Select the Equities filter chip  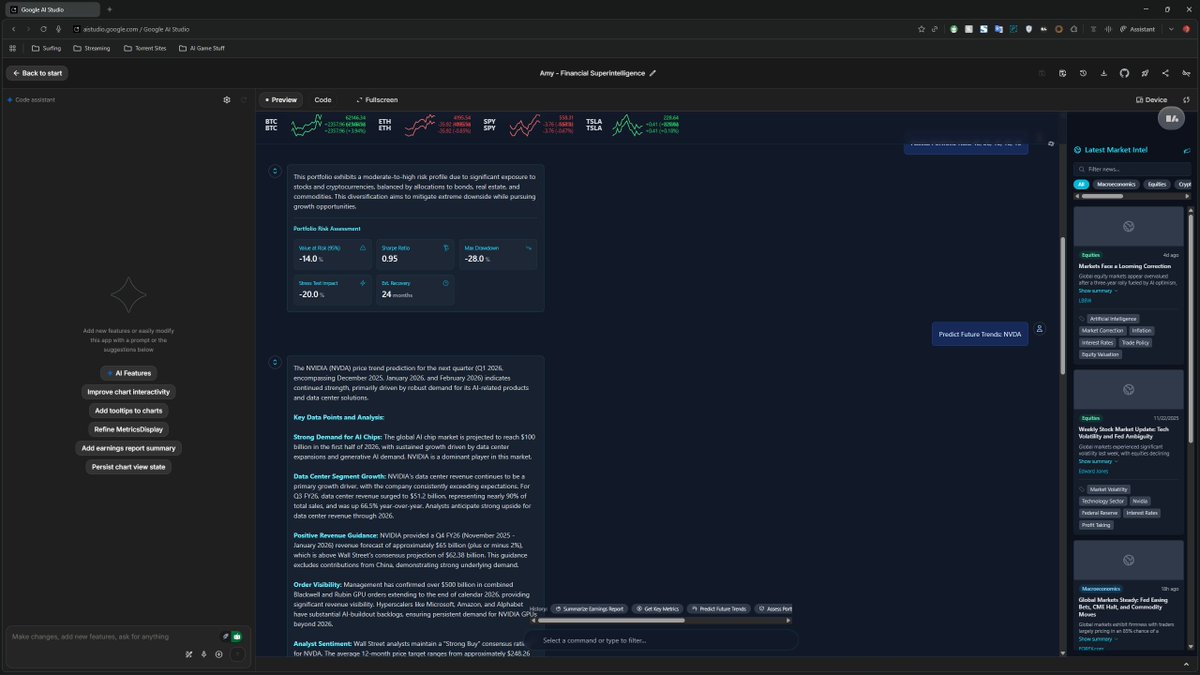[1157, 185]
